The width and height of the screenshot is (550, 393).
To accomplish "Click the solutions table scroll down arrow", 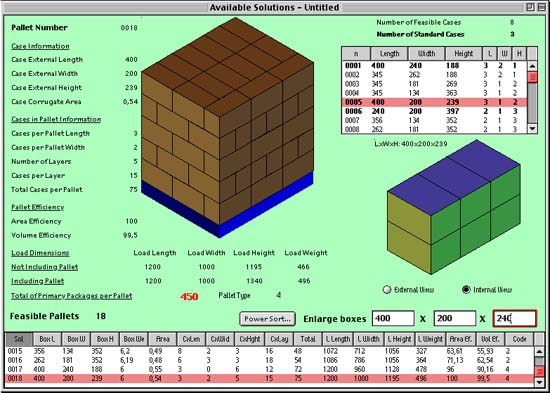I will coord(540,381).
